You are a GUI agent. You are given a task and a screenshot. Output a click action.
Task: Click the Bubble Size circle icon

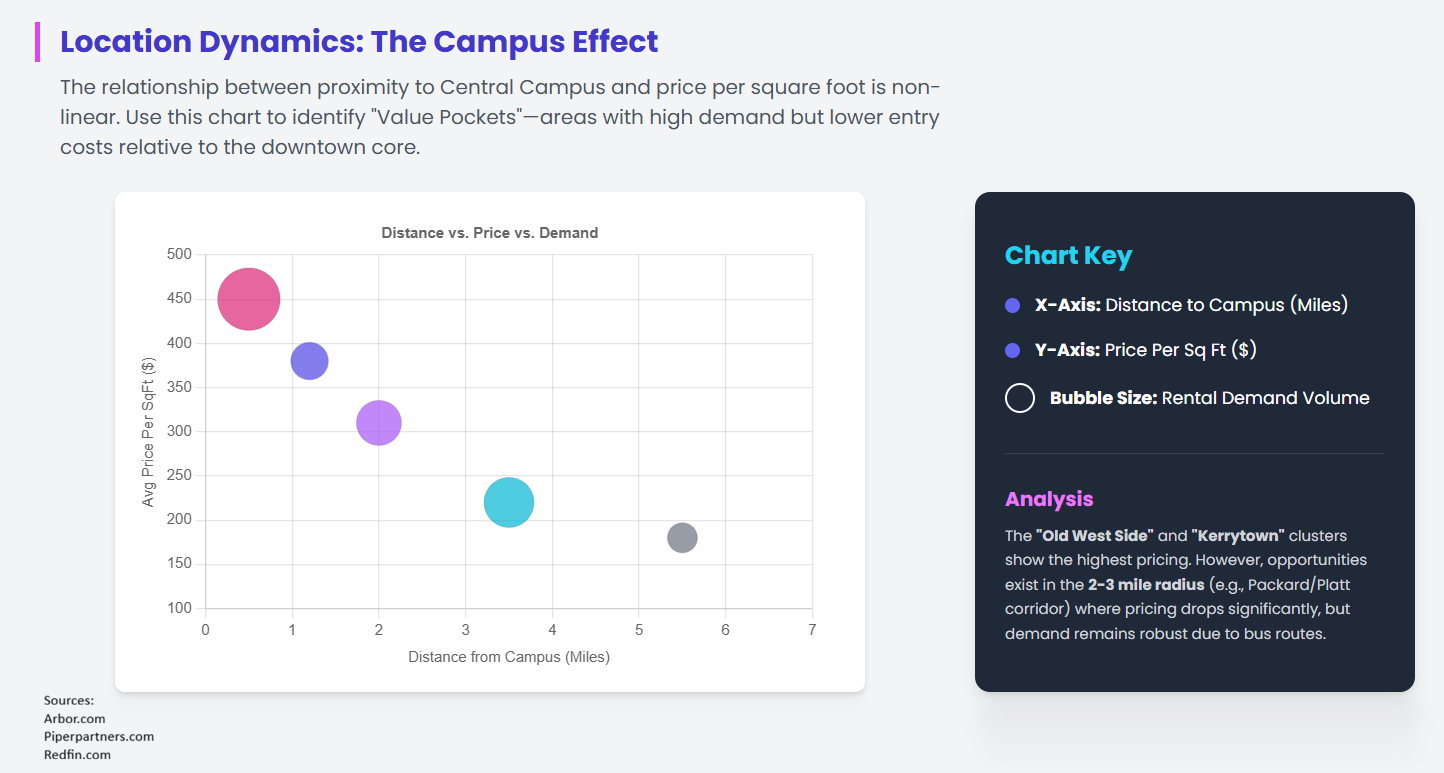[1019, 398]
